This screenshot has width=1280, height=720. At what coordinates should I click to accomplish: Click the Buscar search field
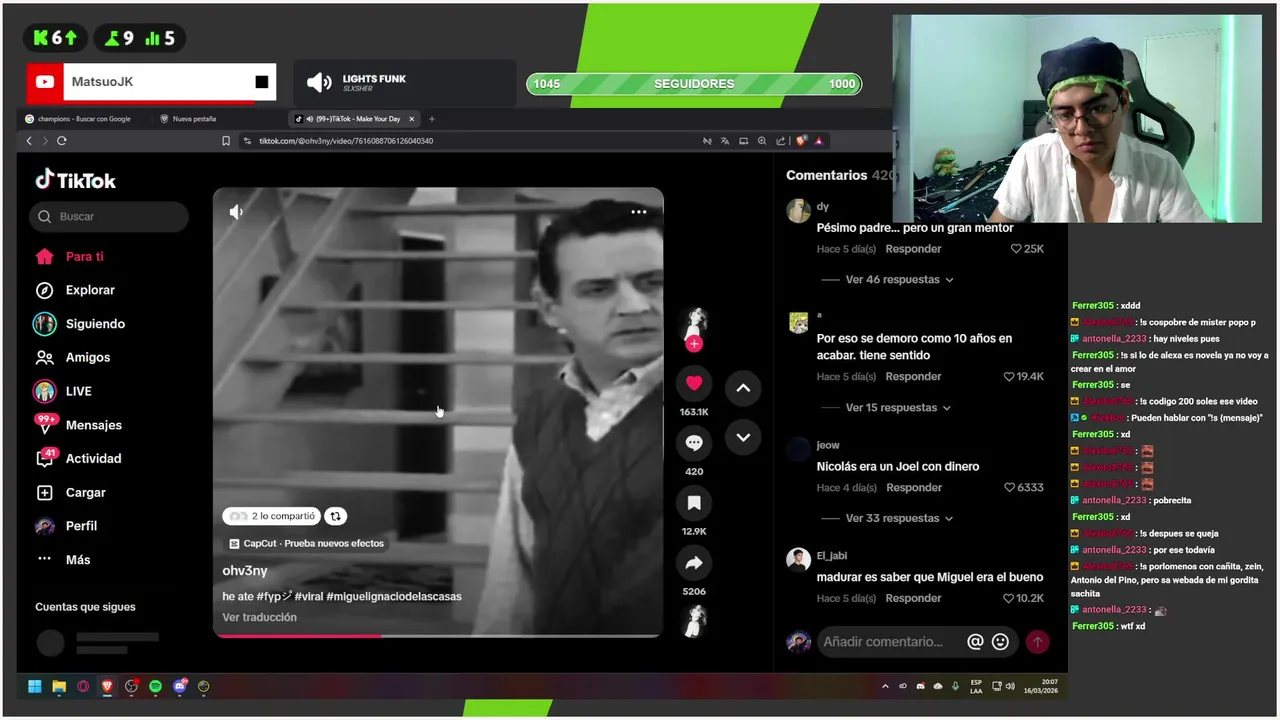point(109,216)
